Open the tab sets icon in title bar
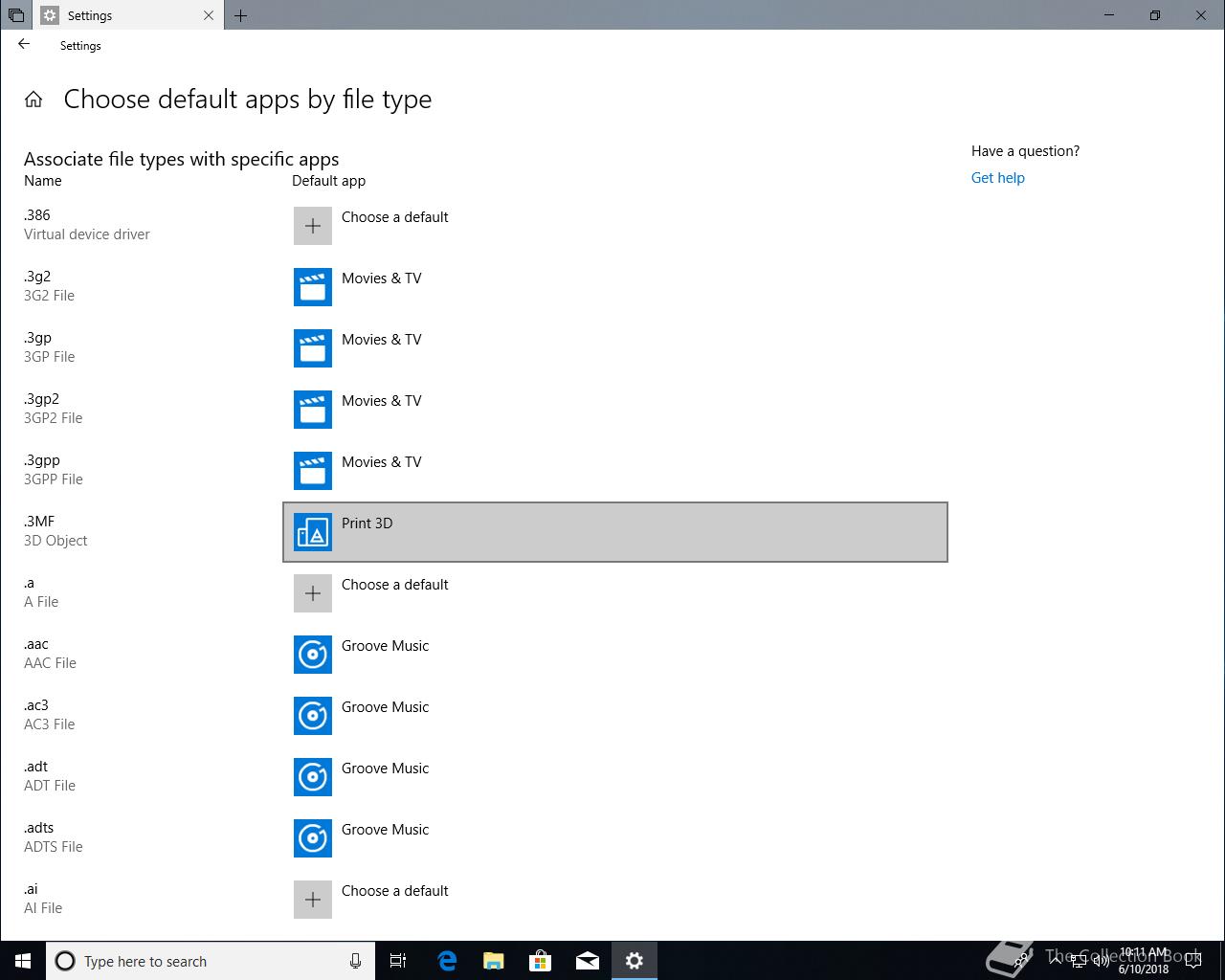Screen dimensions: 1225x980 (16, 15)
